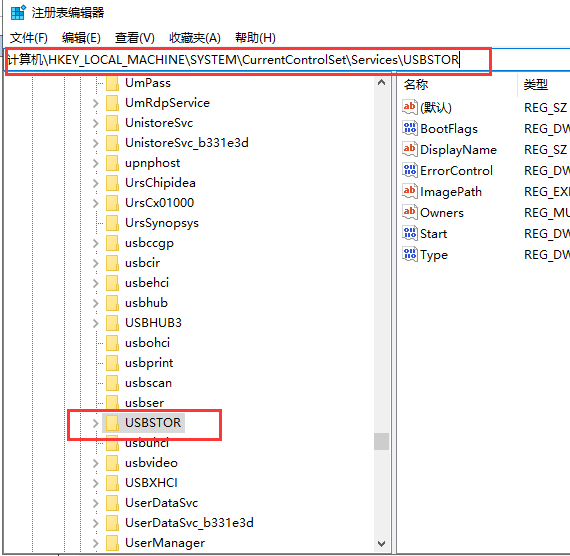Click REG_SZ type of DisplayName row
The height and width of the screenshot is (556, 570).
[545, 150]
